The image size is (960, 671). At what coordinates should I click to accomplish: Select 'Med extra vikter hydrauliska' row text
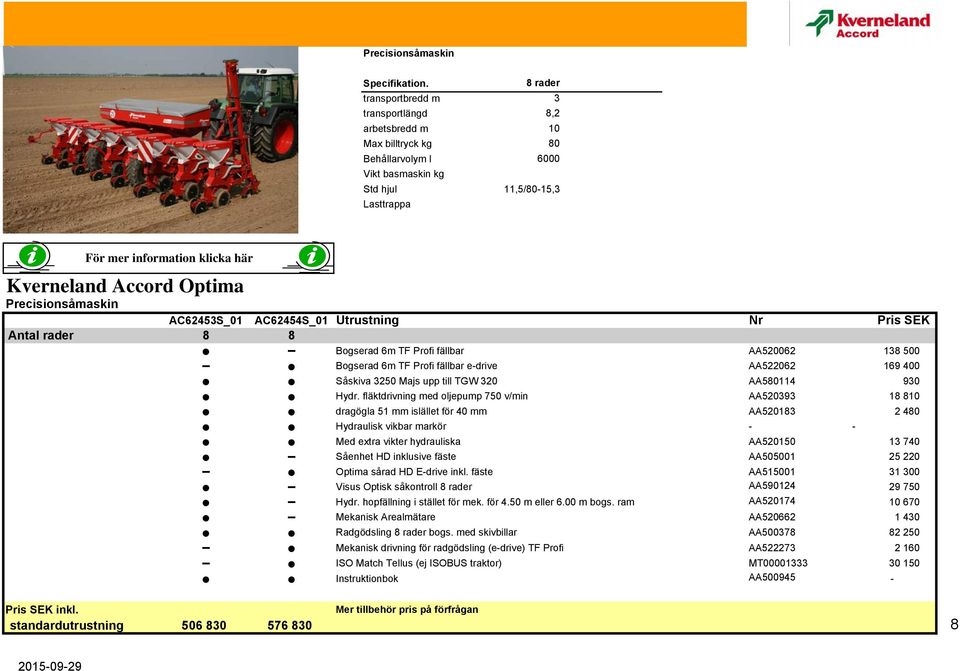coord(398,441)
